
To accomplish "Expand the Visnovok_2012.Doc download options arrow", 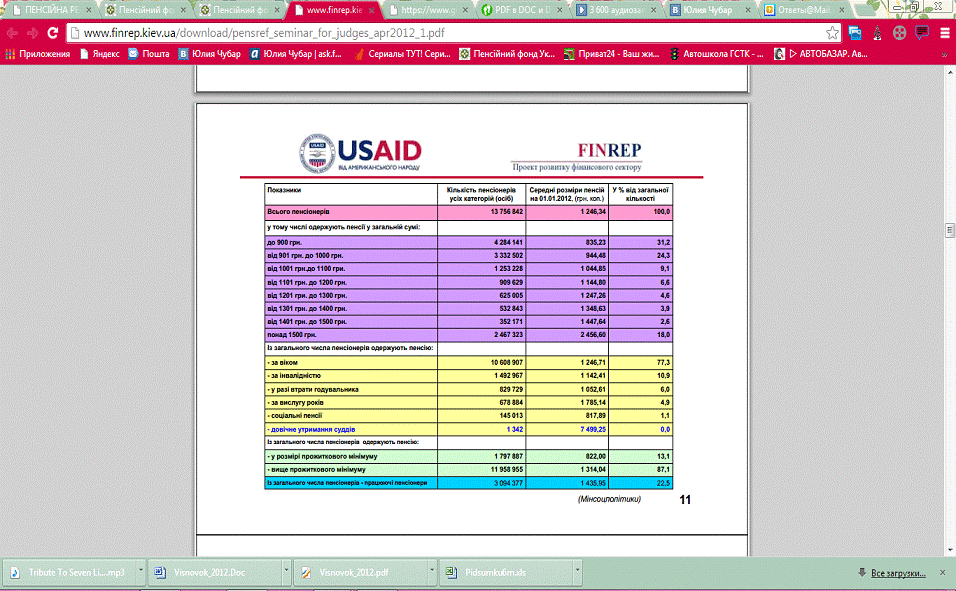I will pos(285,573).
